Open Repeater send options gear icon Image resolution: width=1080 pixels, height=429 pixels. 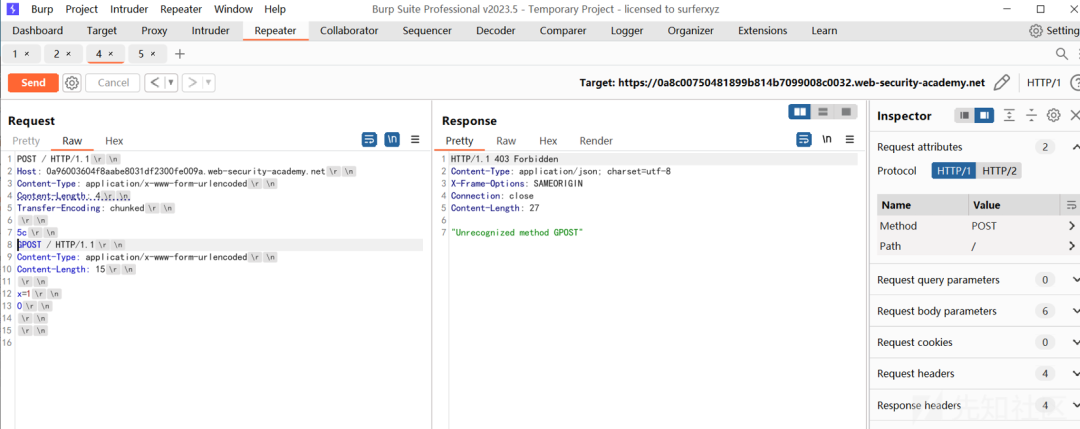pyautogui.click(x=72, y=83)
